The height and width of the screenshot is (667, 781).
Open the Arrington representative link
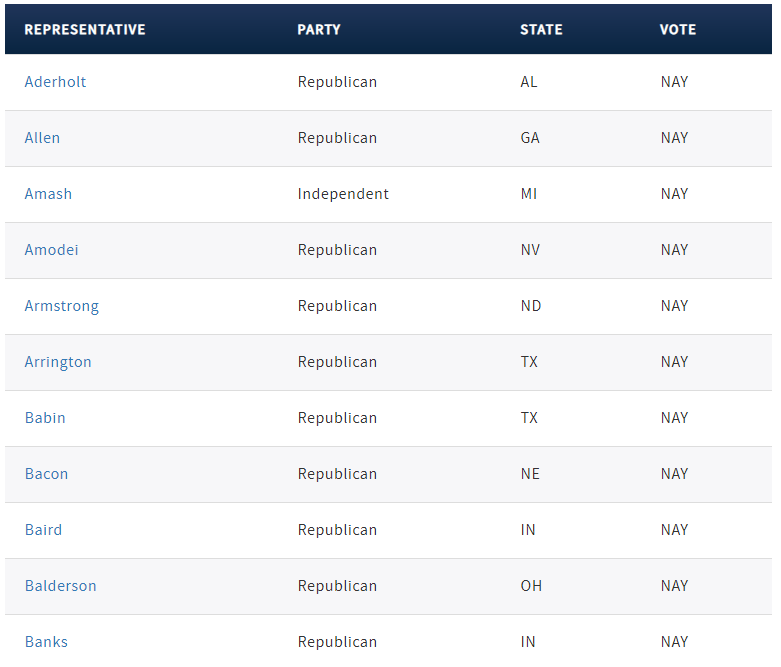coord(58,362)
